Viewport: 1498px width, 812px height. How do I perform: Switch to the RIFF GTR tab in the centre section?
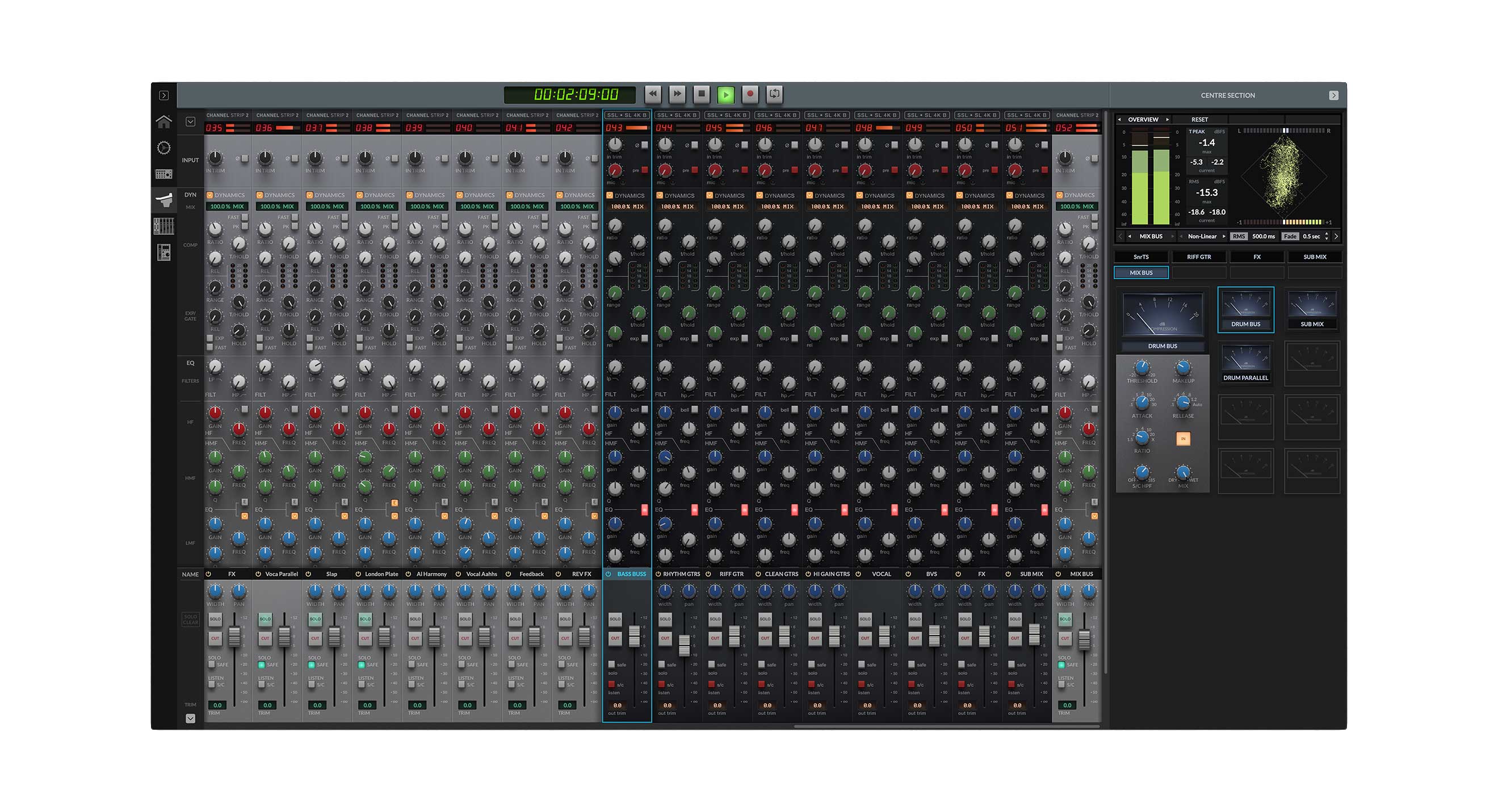(1199, 256)
